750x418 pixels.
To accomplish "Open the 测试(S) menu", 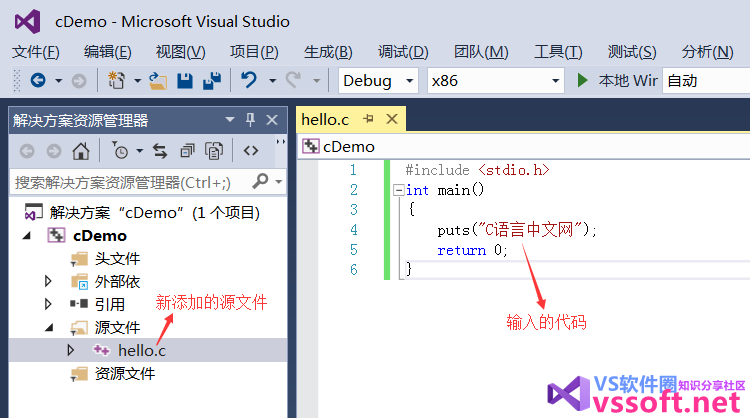I will click(x=632, y=52).
